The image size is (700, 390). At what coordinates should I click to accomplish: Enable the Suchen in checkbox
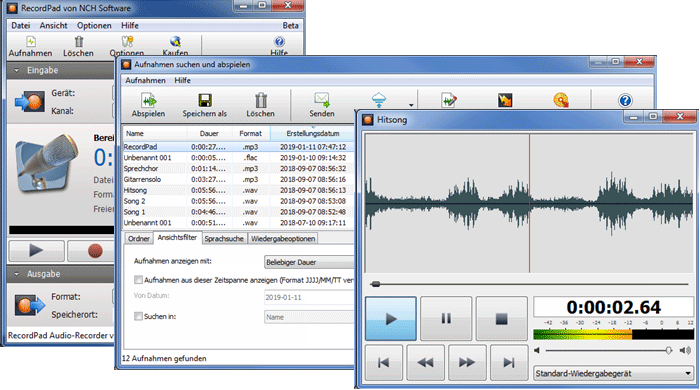[138, 316]
